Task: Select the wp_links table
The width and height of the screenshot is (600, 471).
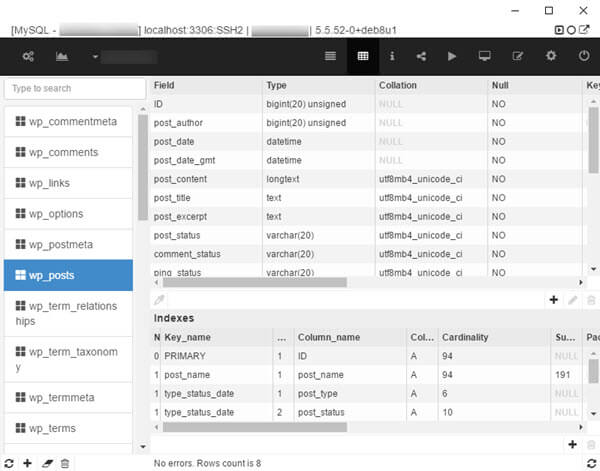Action: 68,183
